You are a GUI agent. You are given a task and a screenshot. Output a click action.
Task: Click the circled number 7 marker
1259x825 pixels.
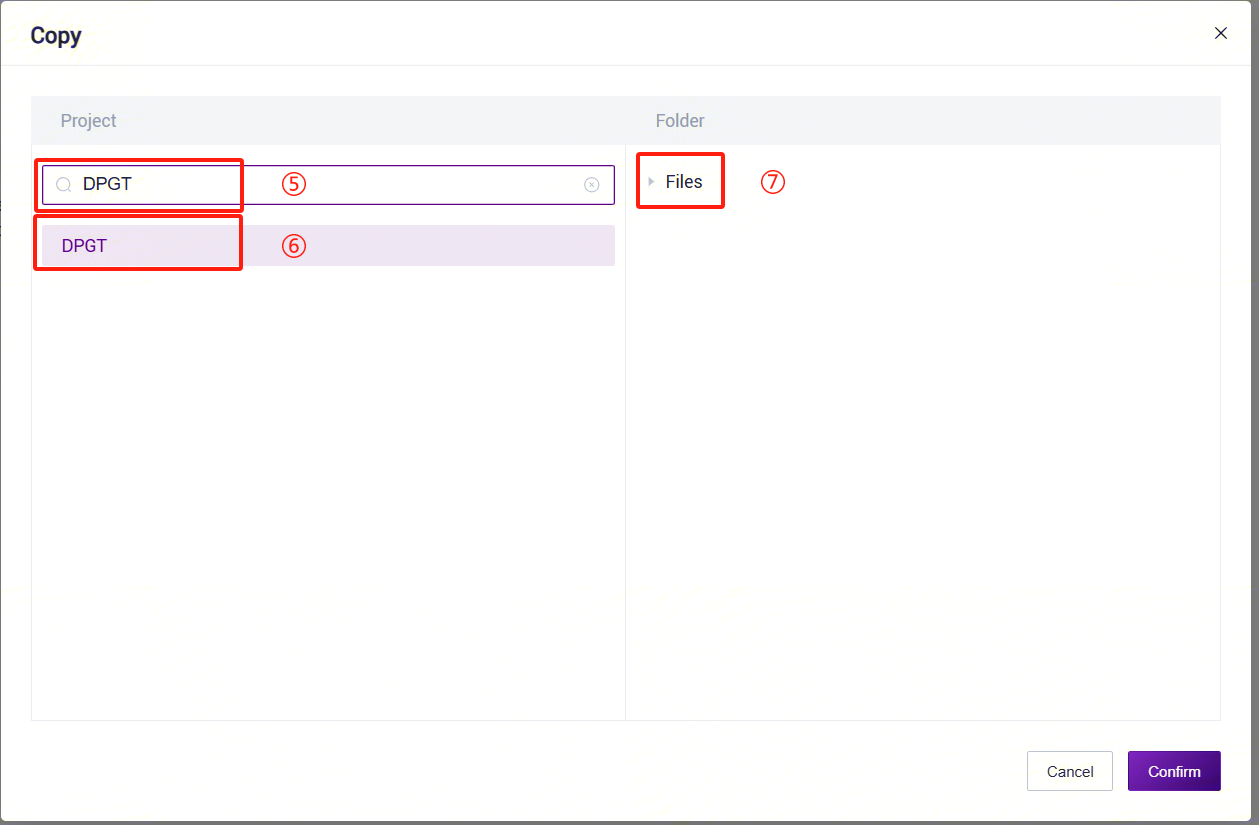773,182
